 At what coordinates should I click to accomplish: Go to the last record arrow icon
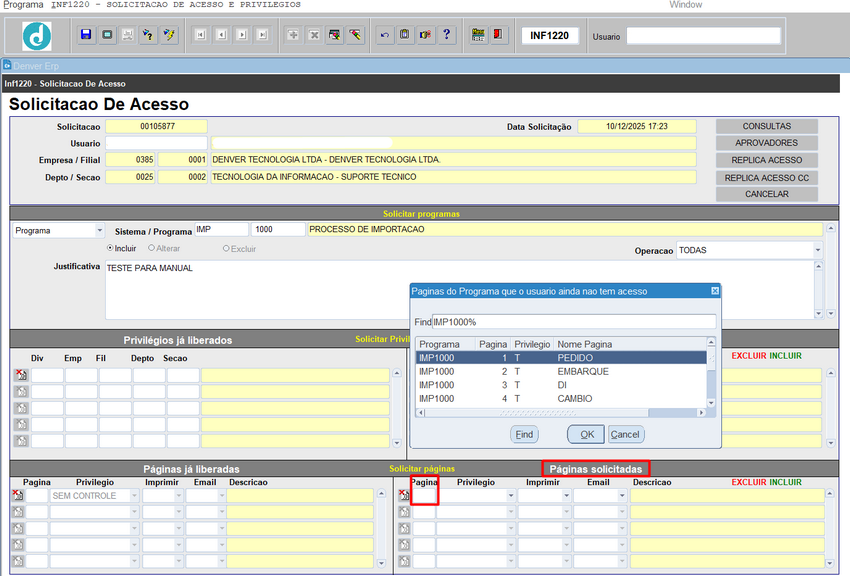[262, 35]
